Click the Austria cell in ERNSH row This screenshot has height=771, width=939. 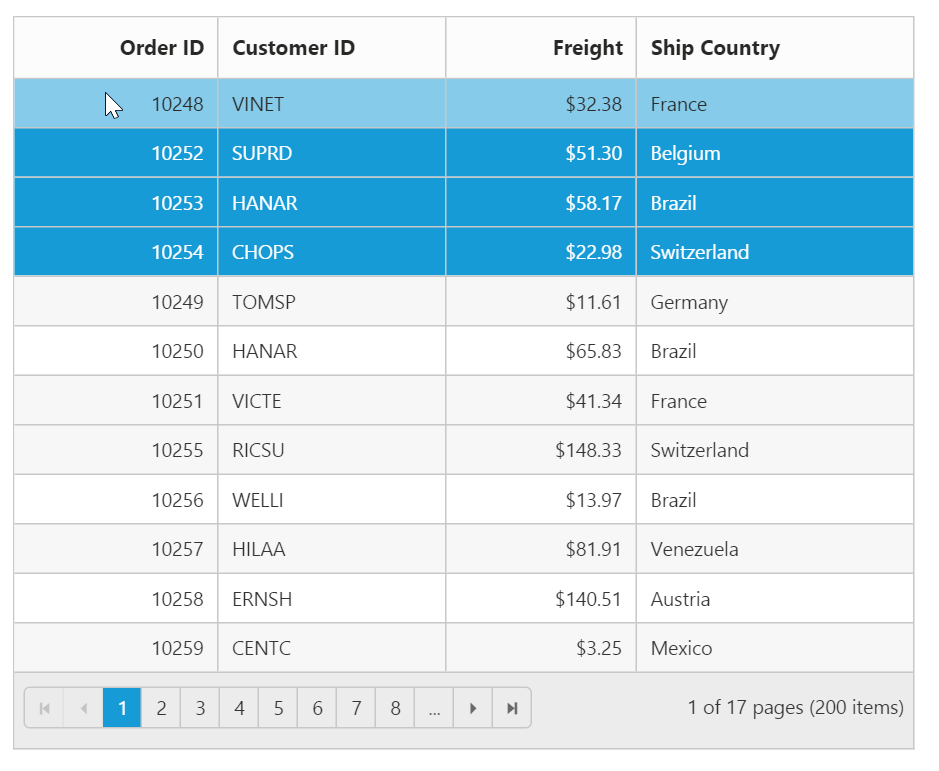click(x=680, y=599)
